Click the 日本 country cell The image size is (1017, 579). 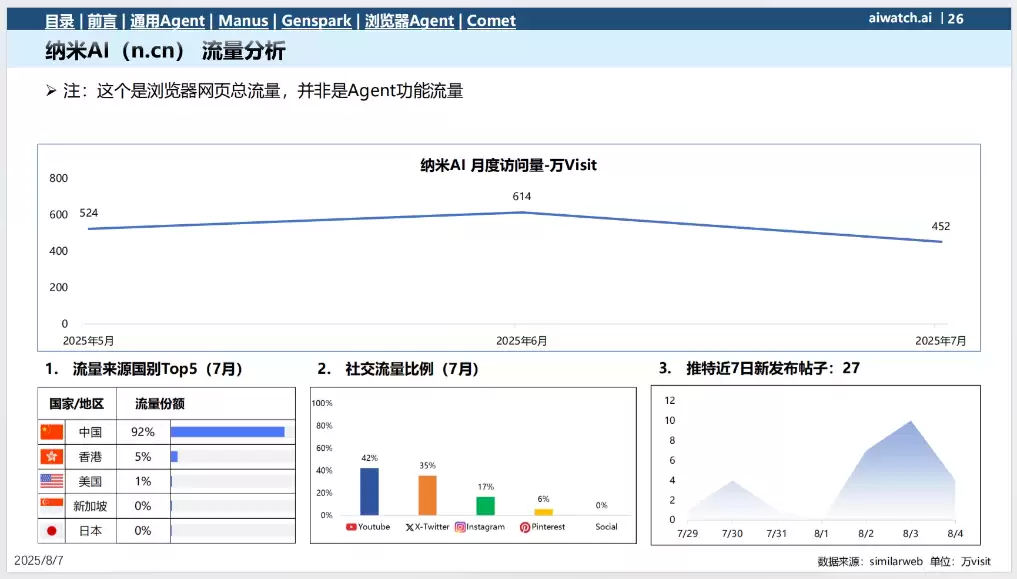90,530
